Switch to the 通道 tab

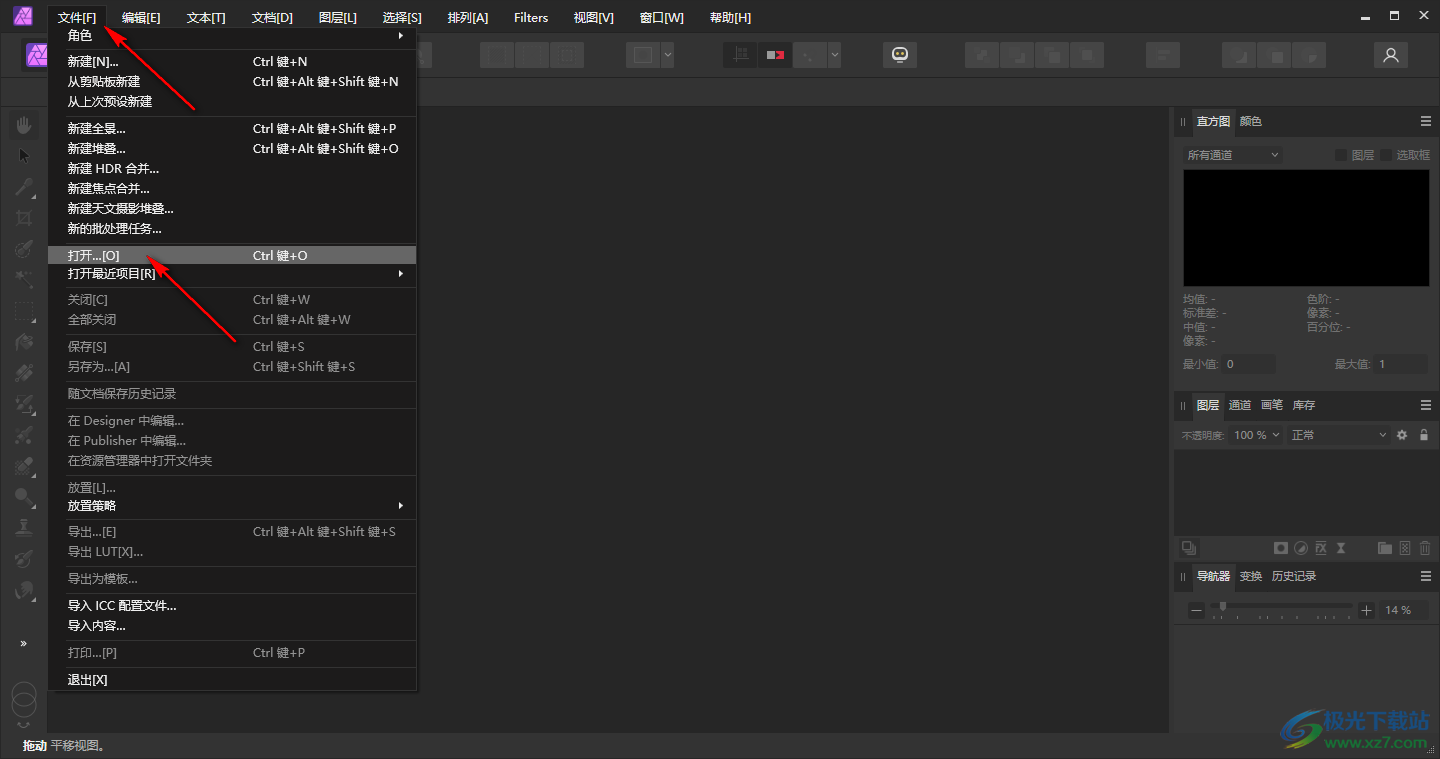coord(1240,405)
